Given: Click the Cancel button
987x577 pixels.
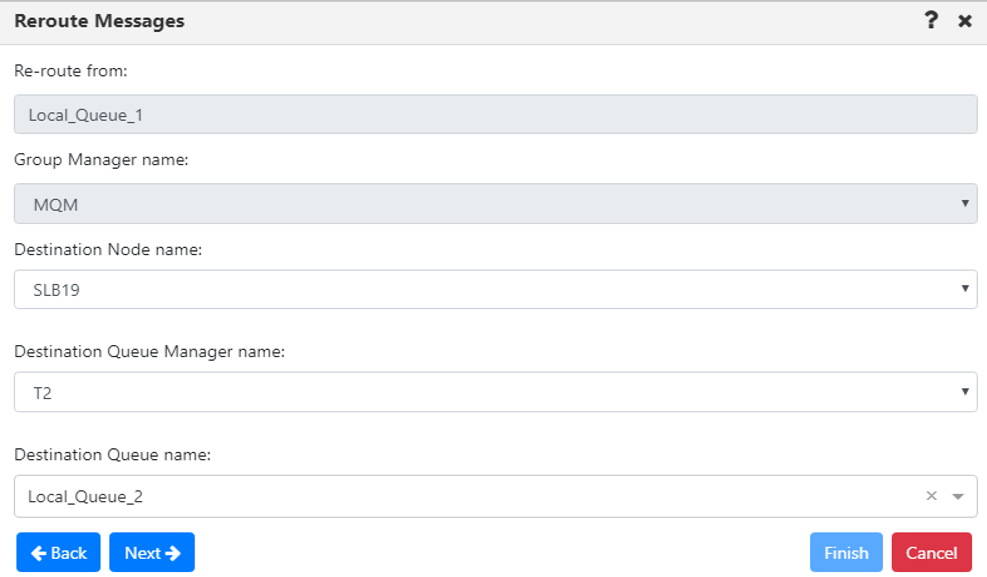Looking at the screenshot, I should [x=932, y=552].
